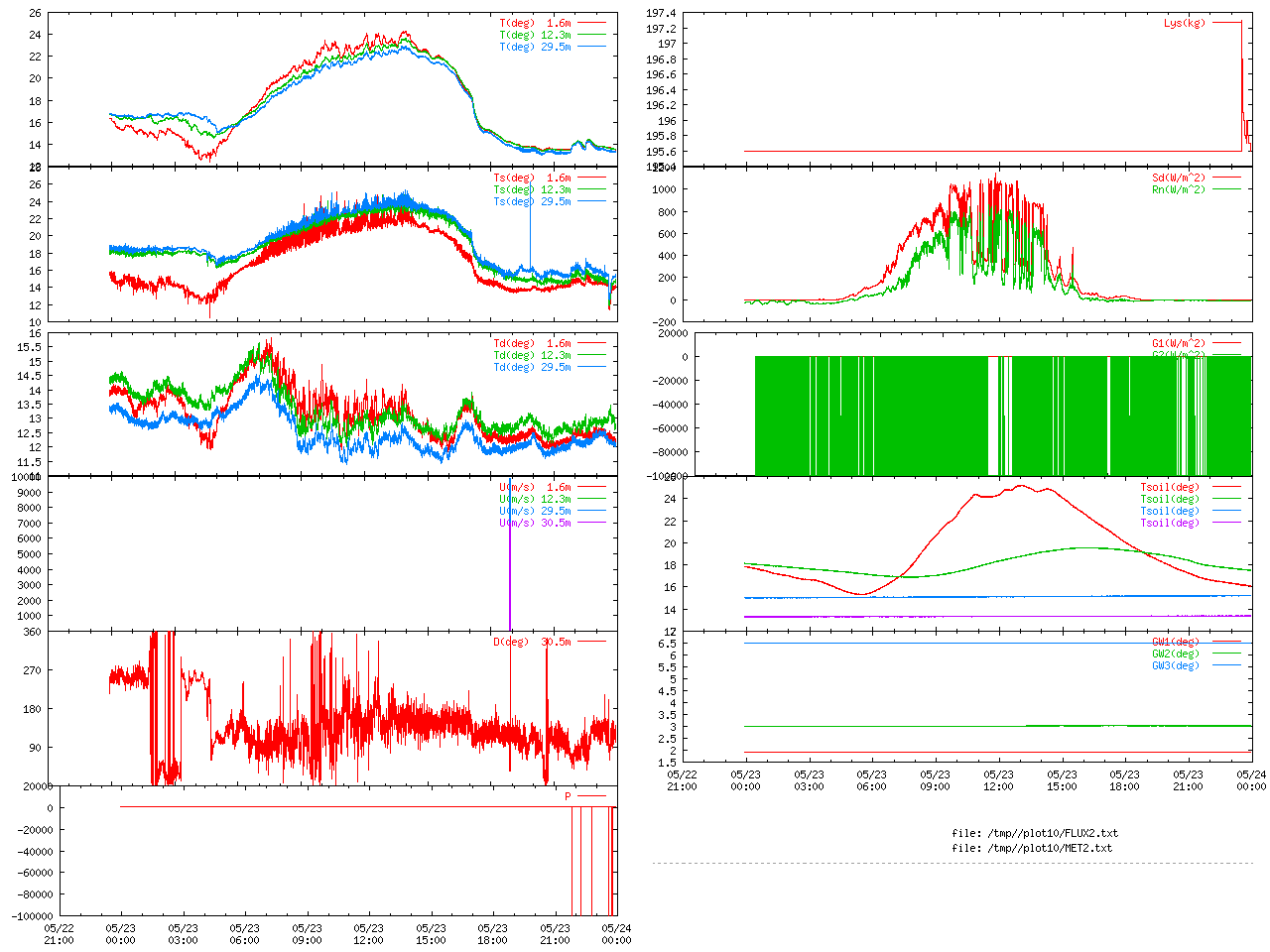Pick the 'Td(deg) 1.6m' legend text

point(533,344)
